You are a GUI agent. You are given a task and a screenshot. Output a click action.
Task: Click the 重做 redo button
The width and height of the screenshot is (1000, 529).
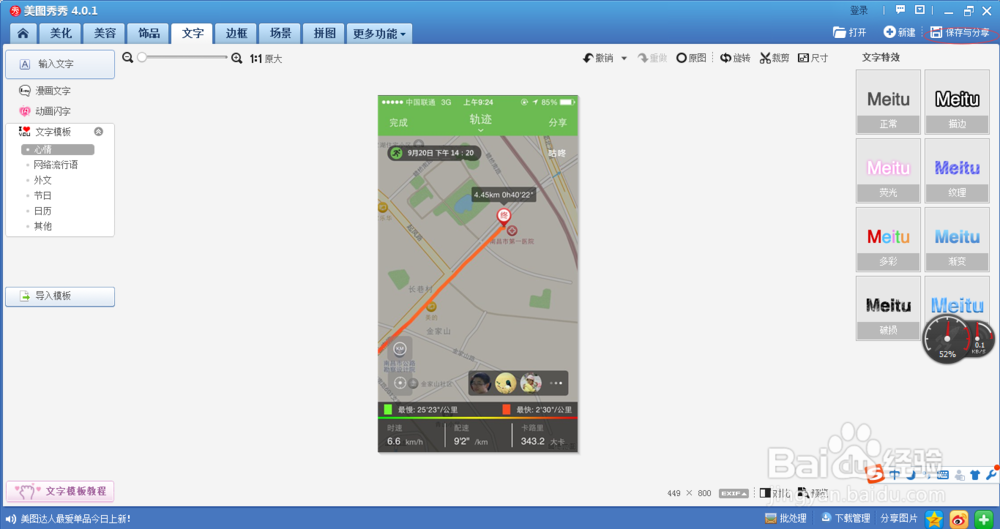(x=652, y=58)
